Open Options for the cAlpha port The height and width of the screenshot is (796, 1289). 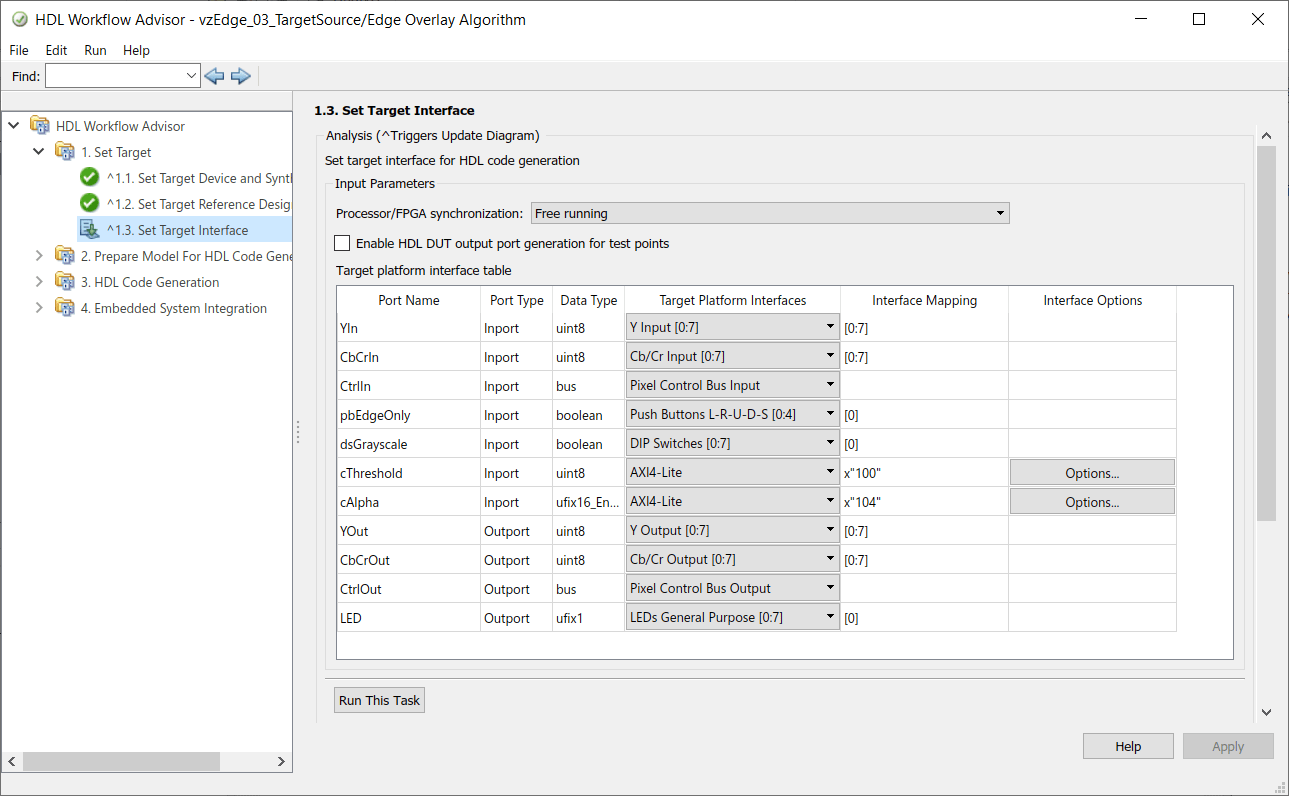point(1091,502)
